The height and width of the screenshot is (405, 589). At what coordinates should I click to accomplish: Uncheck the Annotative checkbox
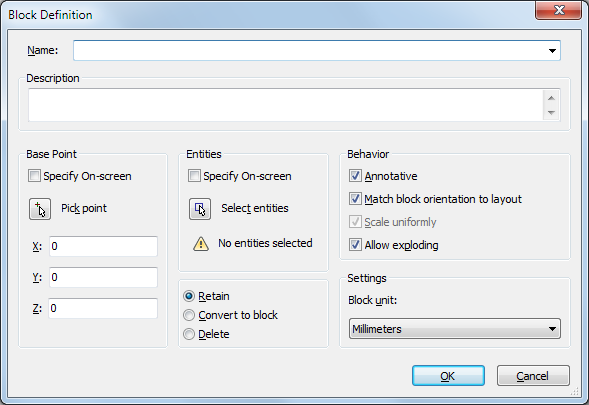pos(355,176)
